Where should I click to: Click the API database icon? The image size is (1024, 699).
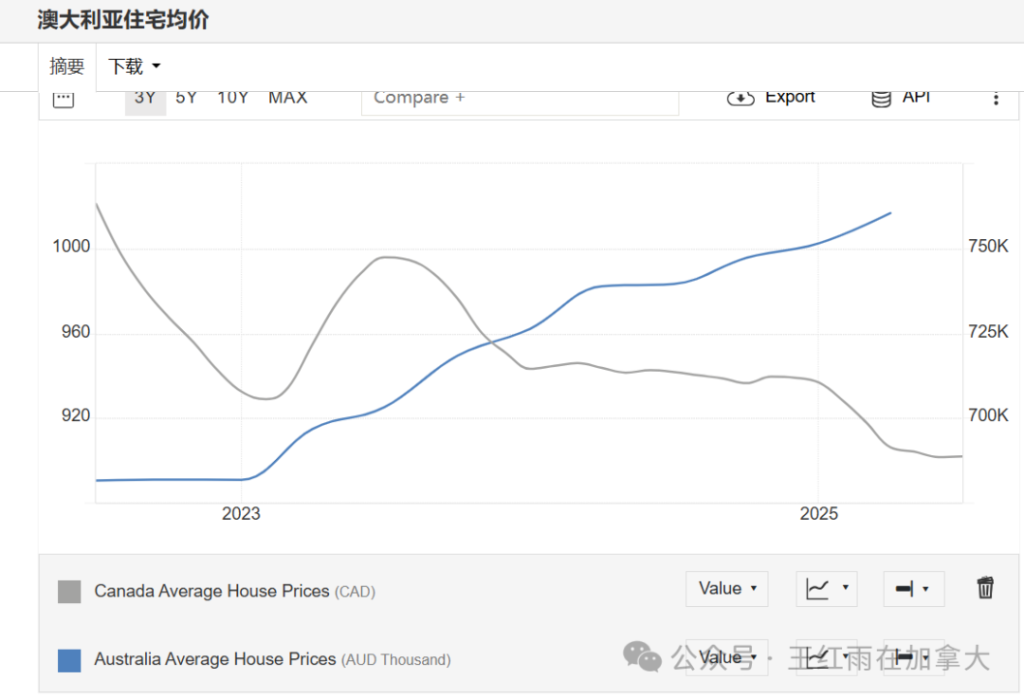(x=881, y=98)
